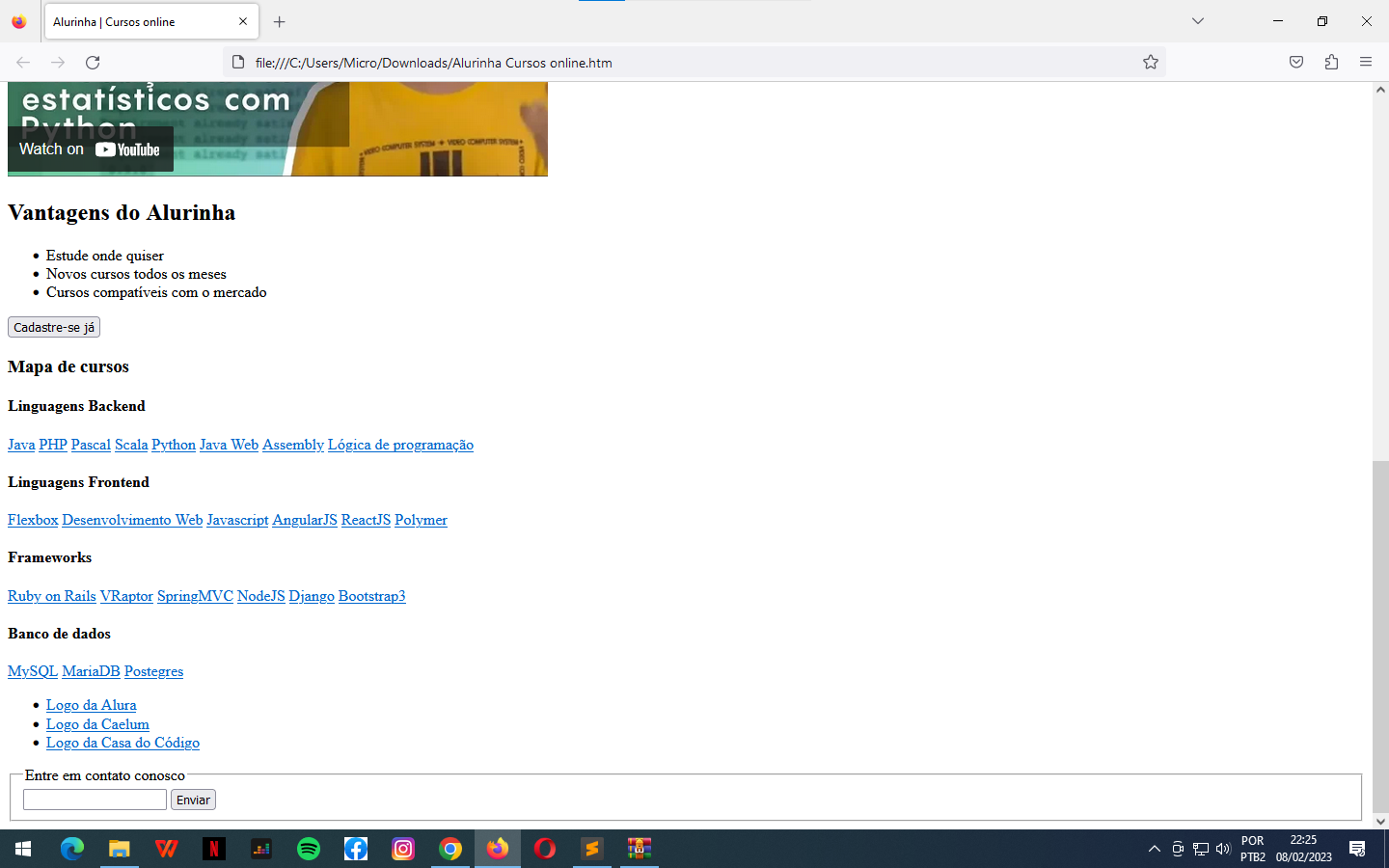Image resolution: width=1389 pixels, height=868 pixels.
Task: Open volume control in tray
Action: pyautogui.click(x=1223, y=849)
